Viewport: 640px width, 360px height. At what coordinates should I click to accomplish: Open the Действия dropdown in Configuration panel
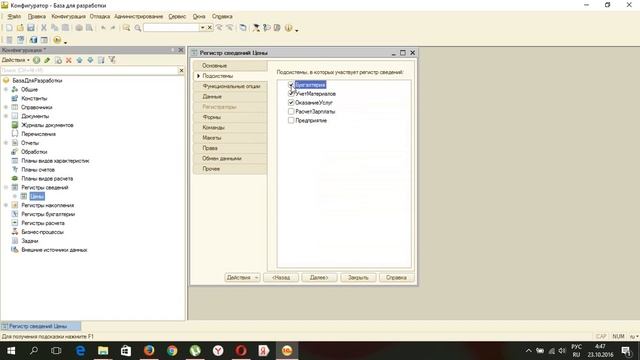coord(16,60)
